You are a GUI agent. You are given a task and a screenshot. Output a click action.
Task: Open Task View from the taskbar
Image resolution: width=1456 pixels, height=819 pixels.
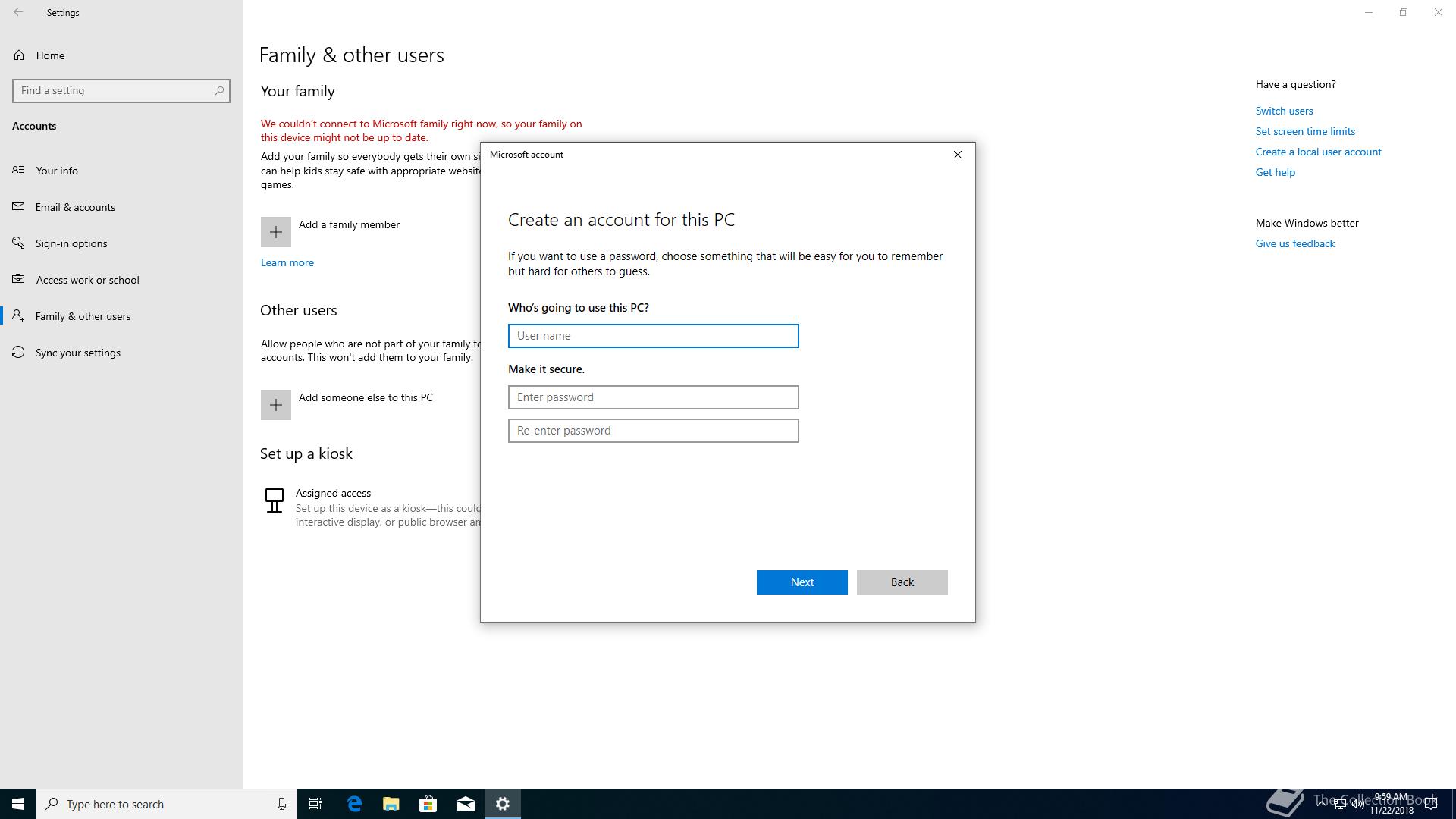click(x=315, y=804)
